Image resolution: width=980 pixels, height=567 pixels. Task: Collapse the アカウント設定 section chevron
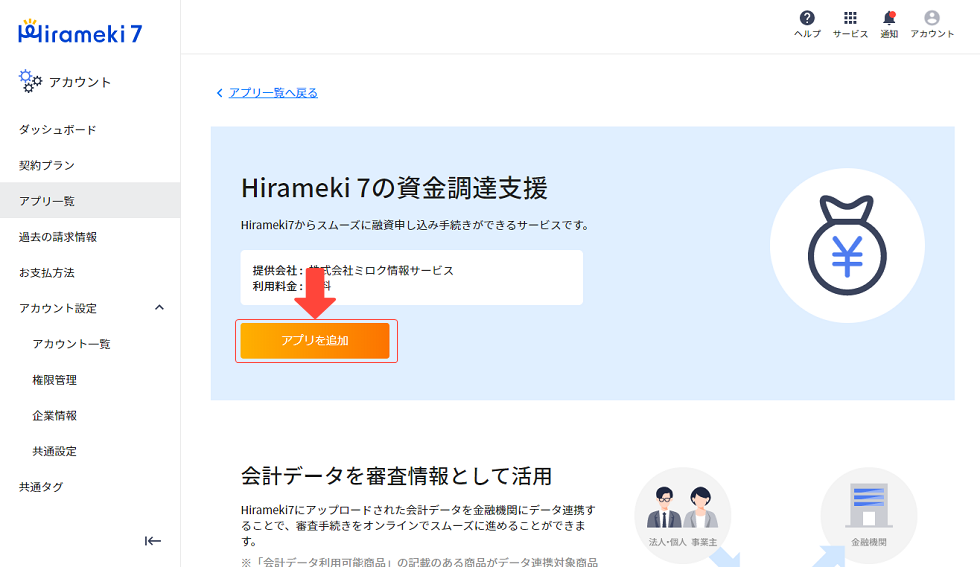point(159,308)
